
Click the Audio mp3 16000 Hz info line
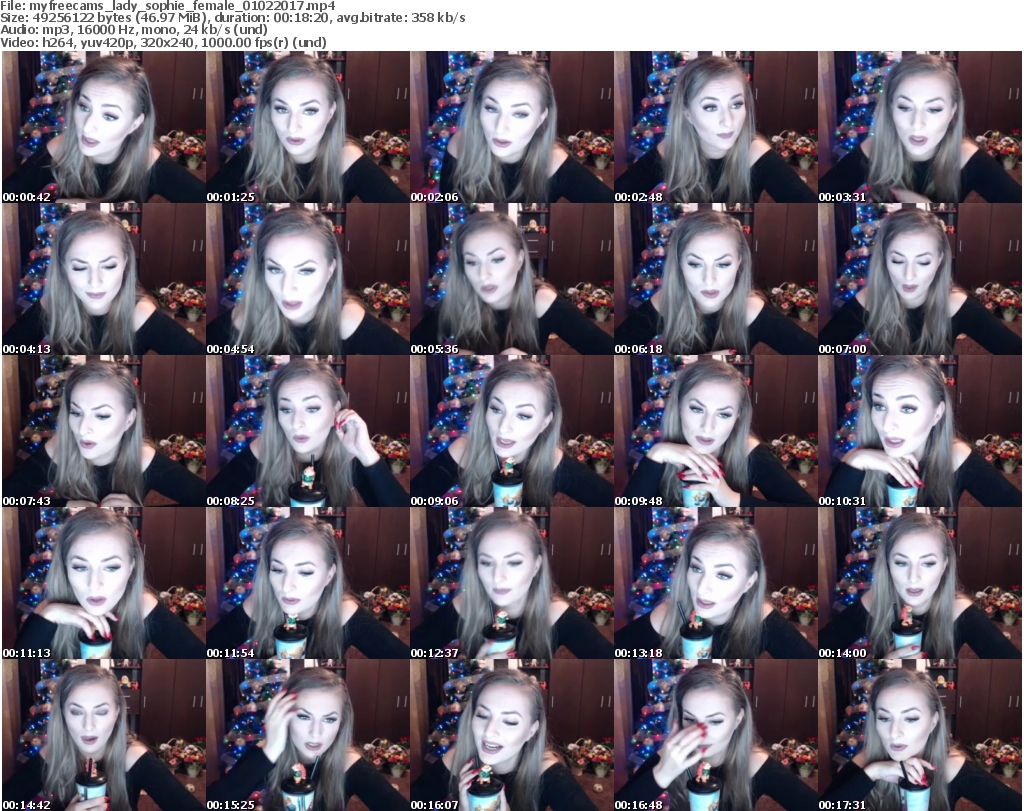[x=134, y=30]
